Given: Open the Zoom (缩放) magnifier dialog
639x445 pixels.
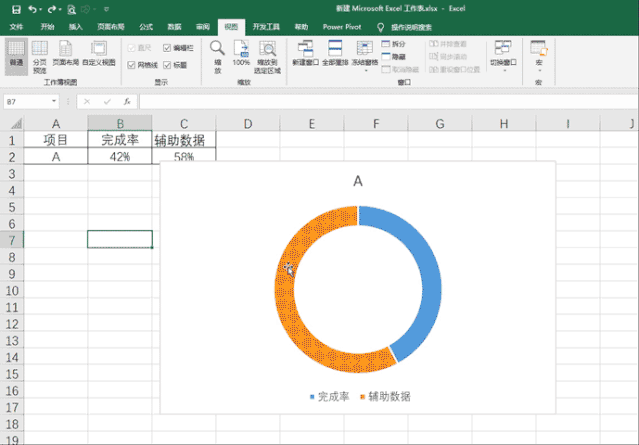Looking at the screenshot, I should (217, 57).
